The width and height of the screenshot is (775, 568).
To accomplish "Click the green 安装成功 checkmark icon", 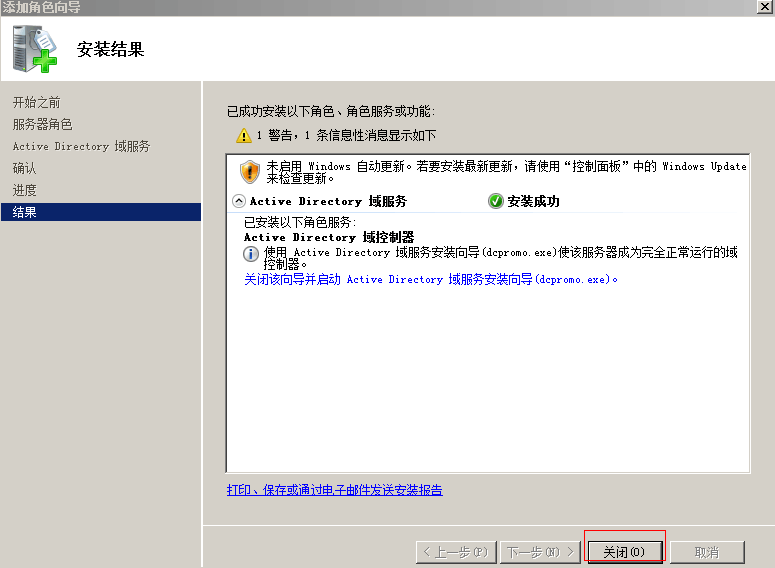I will click(x=495, y=201).
